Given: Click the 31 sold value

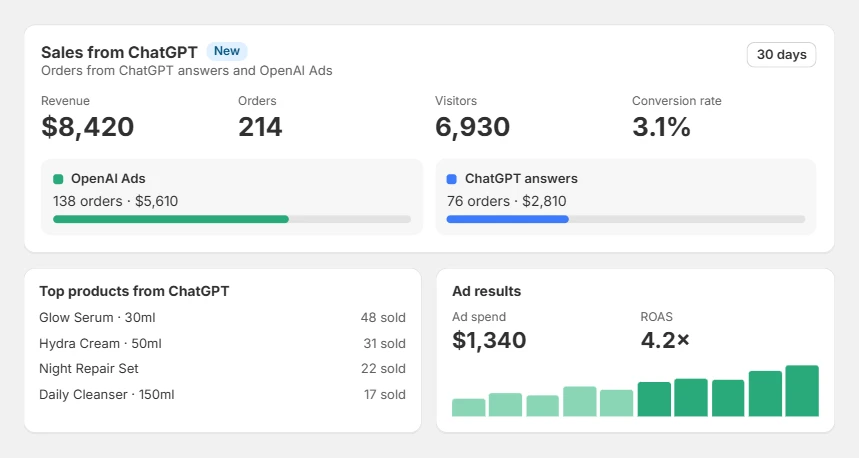Looking at the screenshot, I should click(385, 344).
